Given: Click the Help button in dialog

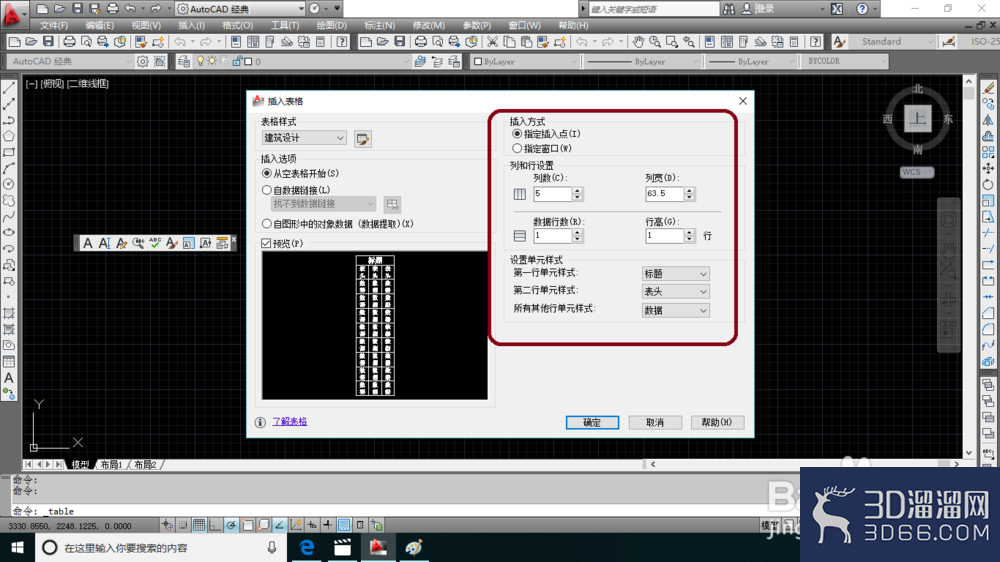Looking at the screenshot, I should (717, 422).
